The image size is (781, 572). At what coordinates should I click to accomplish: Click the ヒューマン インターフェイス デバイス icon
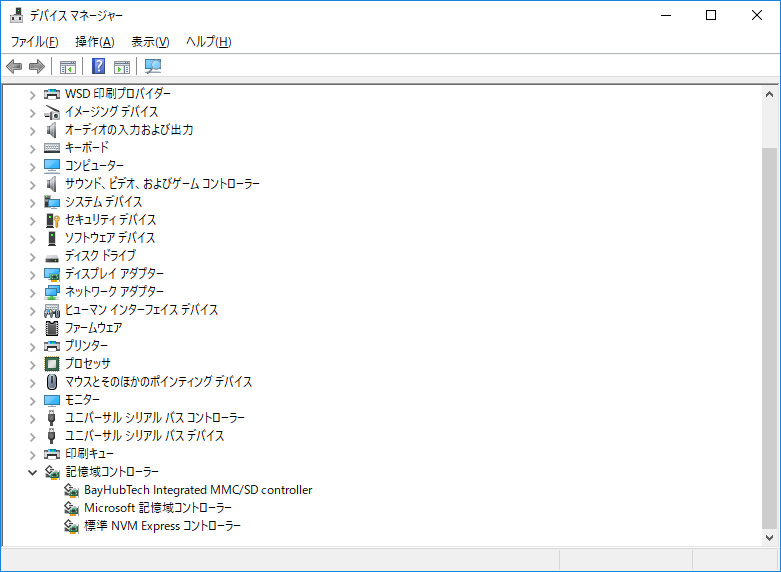pos(52,310)
